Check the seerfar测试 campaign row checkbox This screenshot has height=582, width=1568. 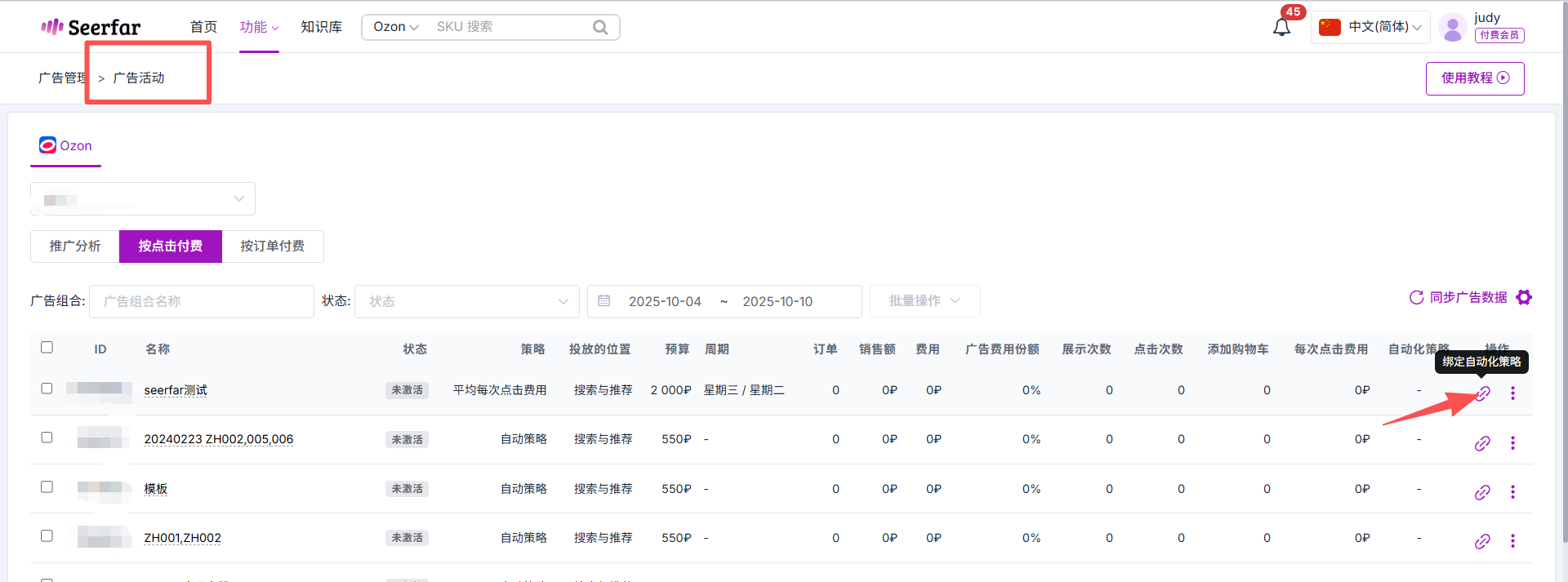pos(47,389)
